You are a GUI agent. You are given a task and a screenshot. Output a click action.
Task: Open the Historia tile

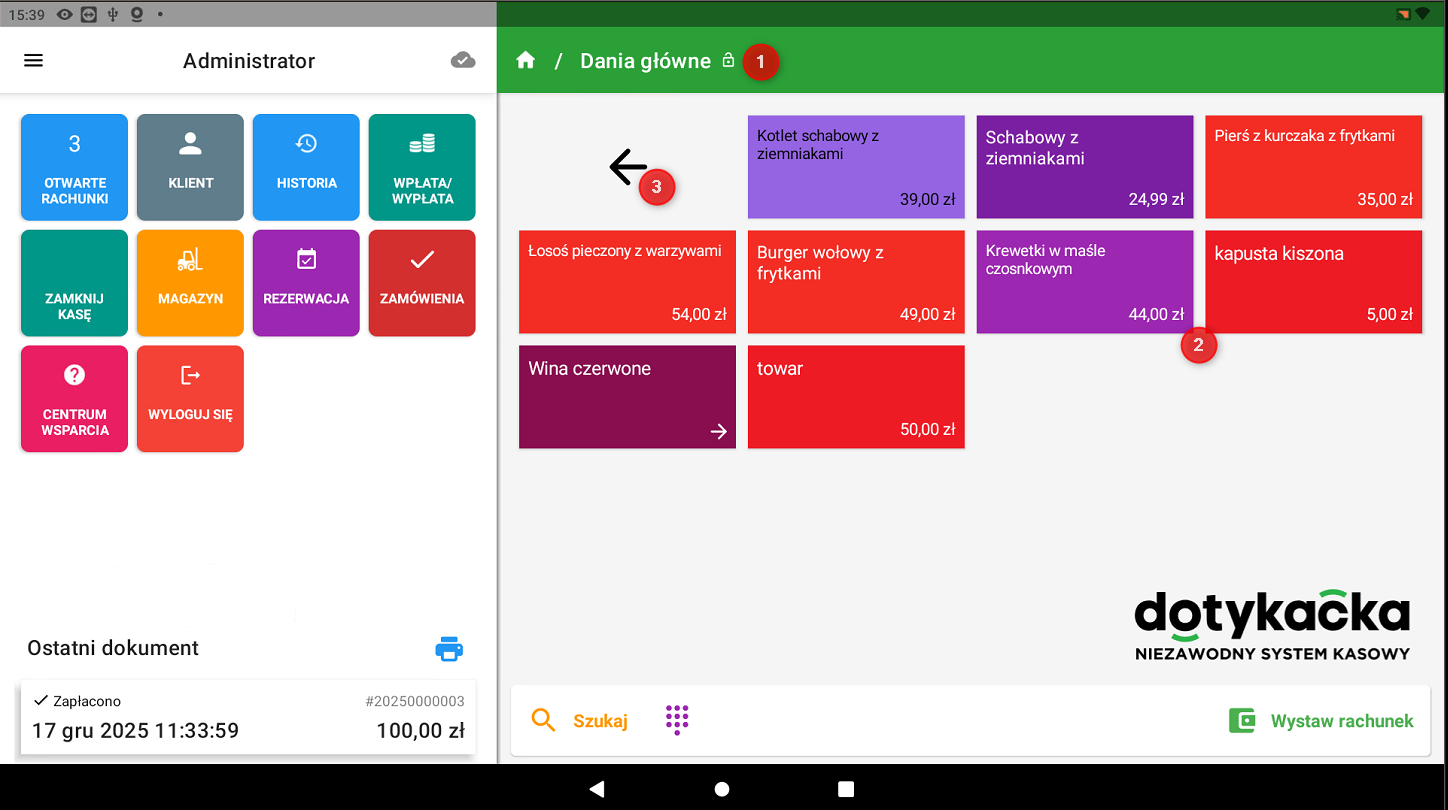(x=306, y=167)
